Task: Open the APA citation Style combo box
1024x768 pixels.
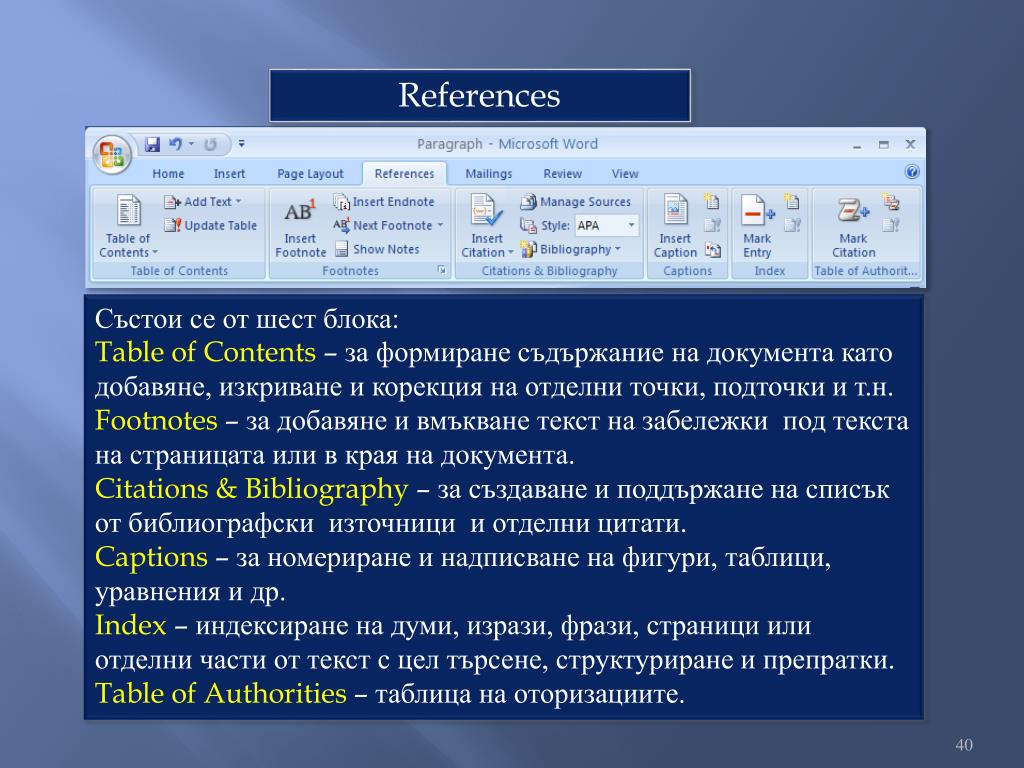Action: (606, 225)
